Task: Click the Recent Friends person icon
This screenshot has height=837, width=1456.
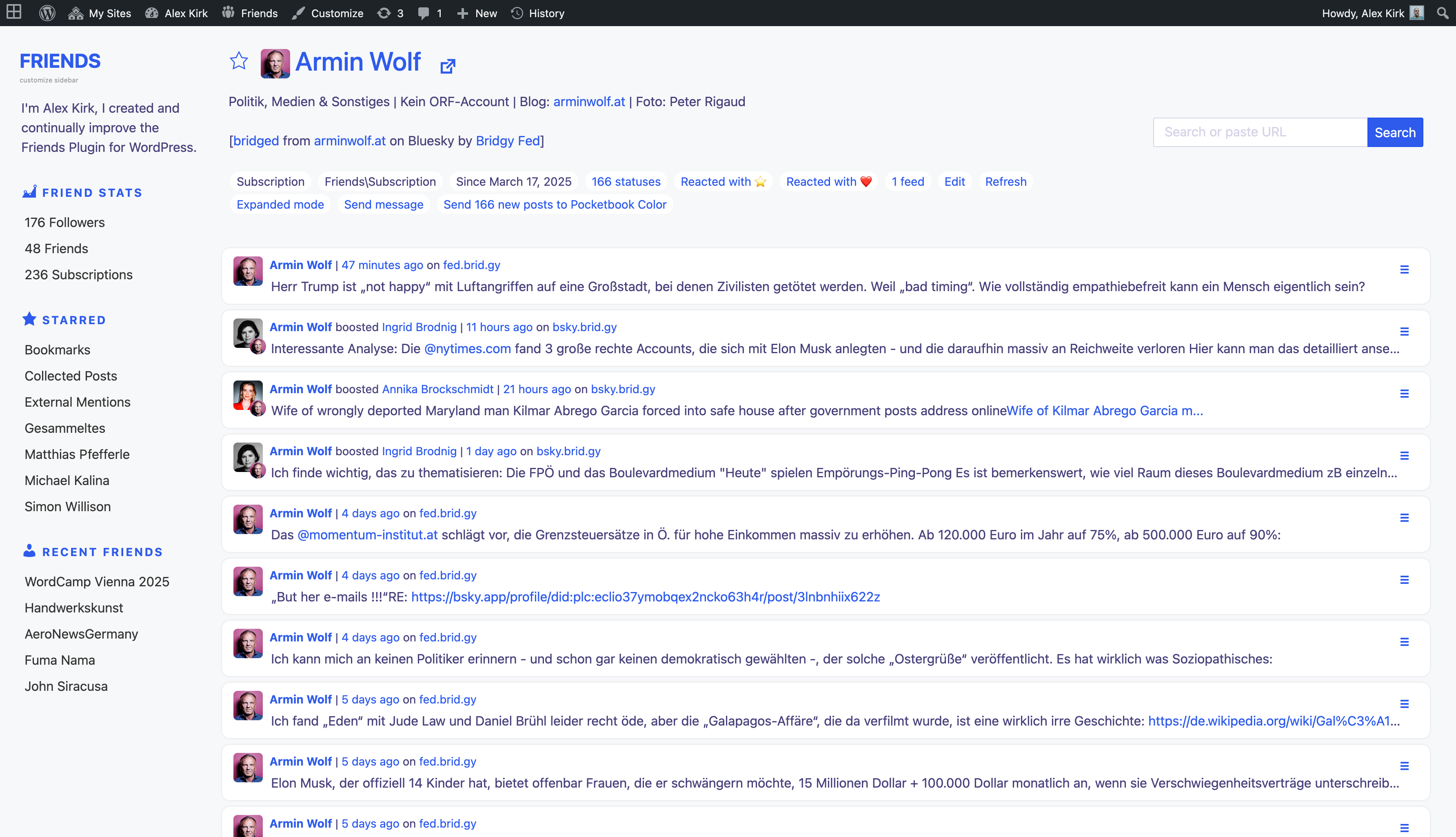Action: [29, 551]
